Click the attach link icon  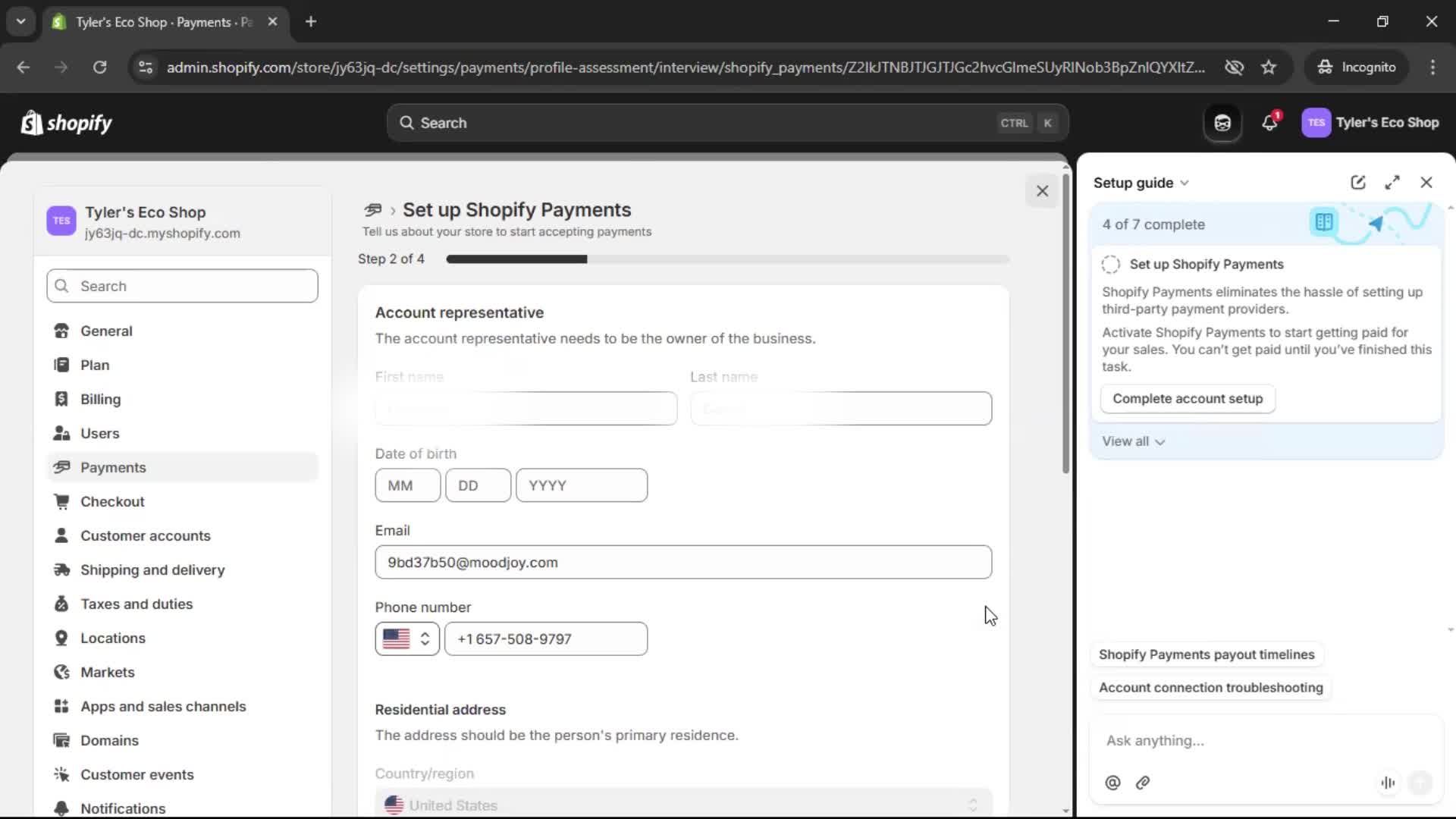(1143, 783)
